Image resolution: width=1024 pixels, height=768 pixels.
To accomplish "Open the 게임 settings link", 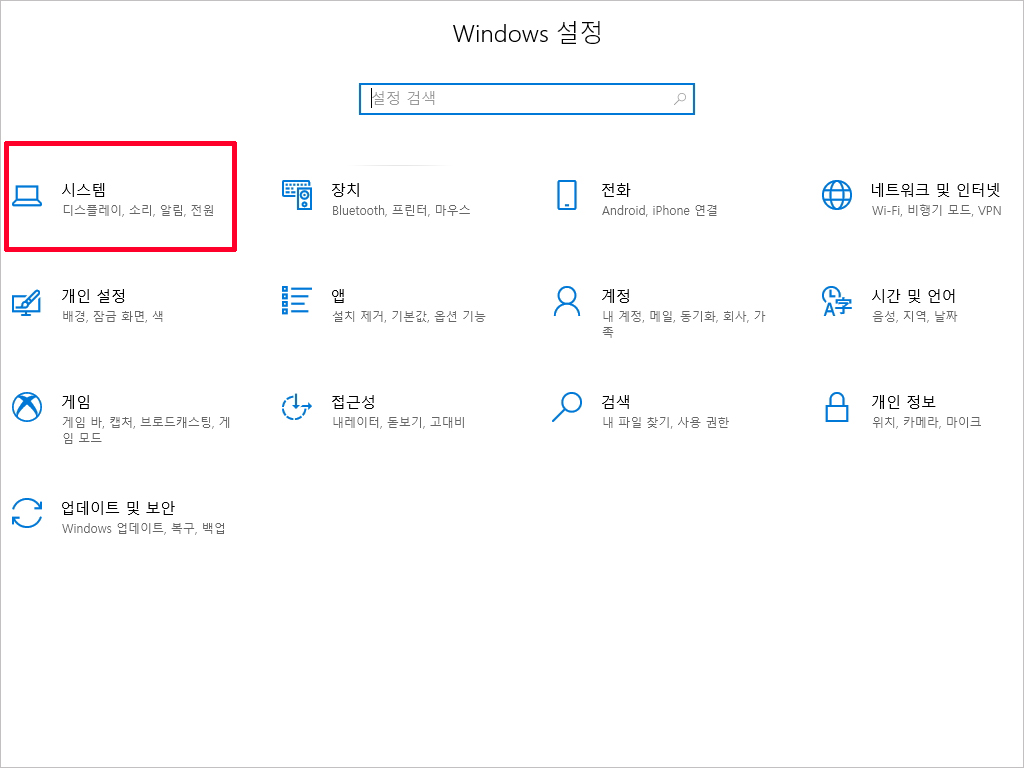I will (x=76, y=402).
